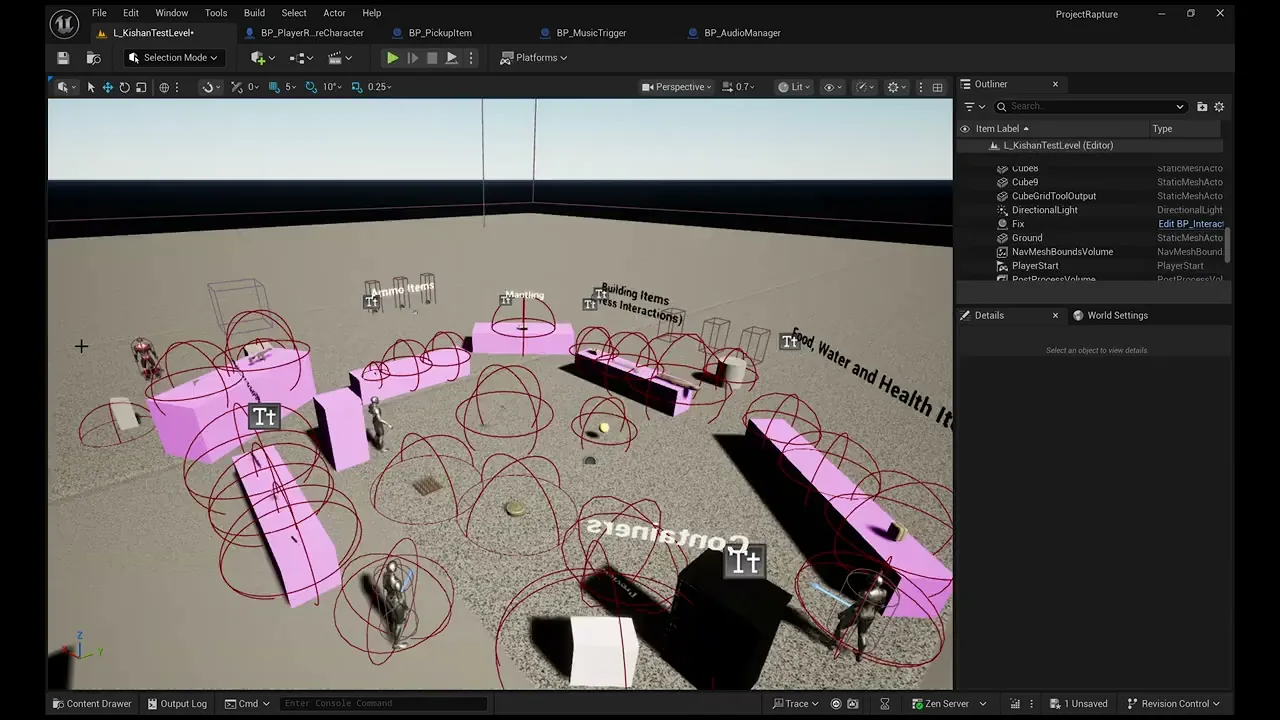The height and width of the screenshot is (720, 1280).
Task: Open the Outliner filter options
Action: pyautogui.click(x=973, y=107)
